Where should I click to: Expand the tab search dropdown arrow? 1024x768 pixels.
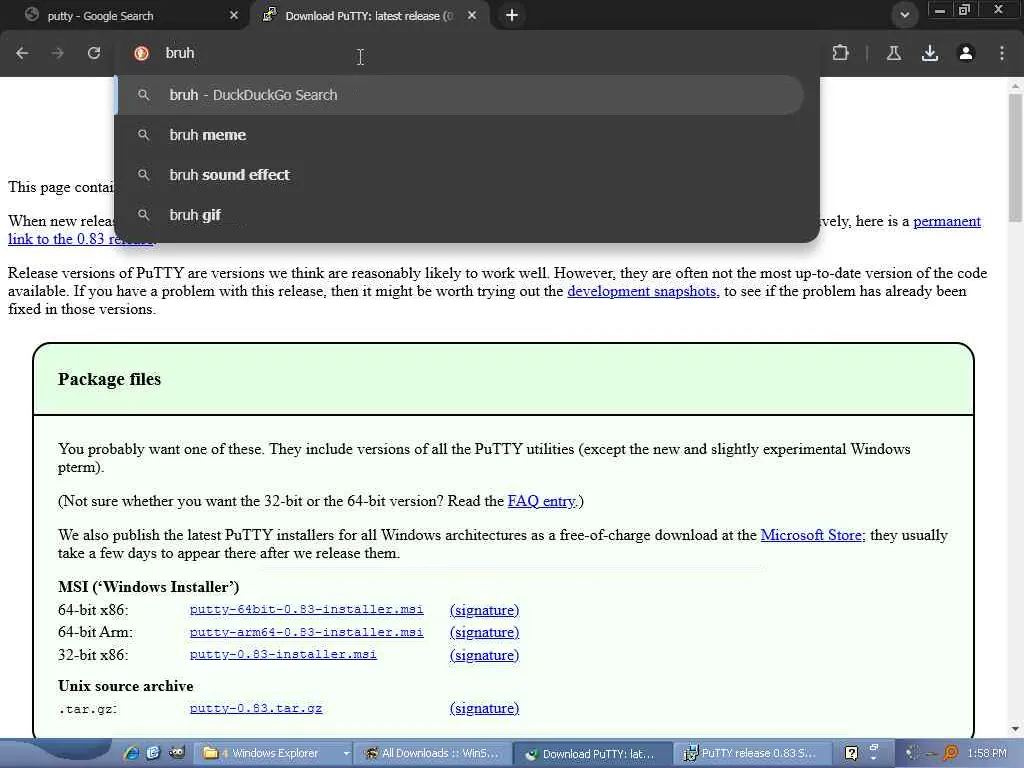(904, 15)
